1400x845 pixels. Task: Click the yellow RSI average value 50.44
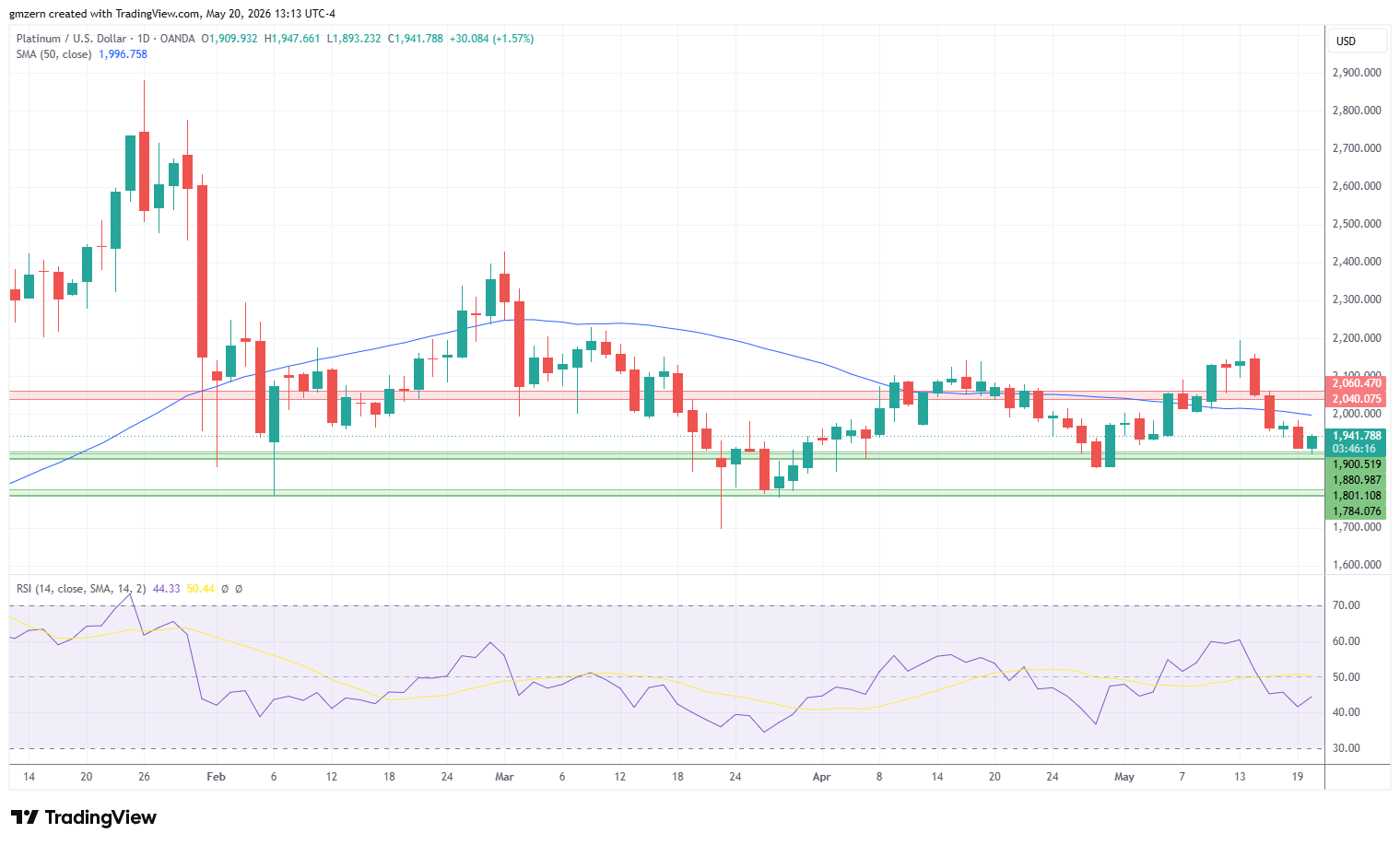click(x=200, y=589)
